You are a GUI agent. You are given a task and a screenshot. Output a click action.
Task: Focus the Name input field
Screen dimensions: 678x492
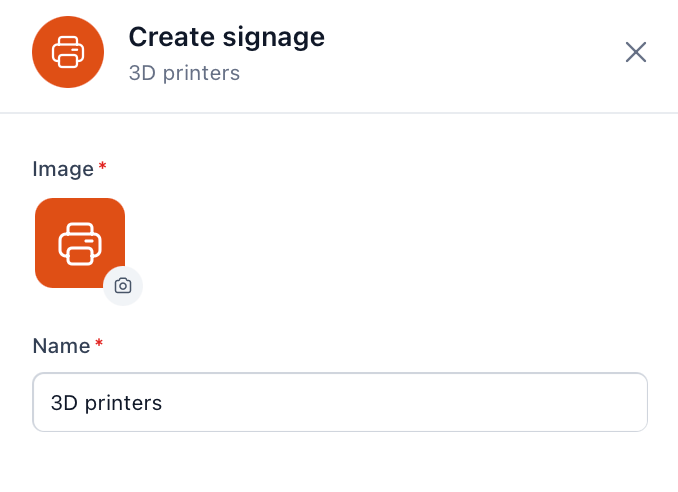pos(340,402)
